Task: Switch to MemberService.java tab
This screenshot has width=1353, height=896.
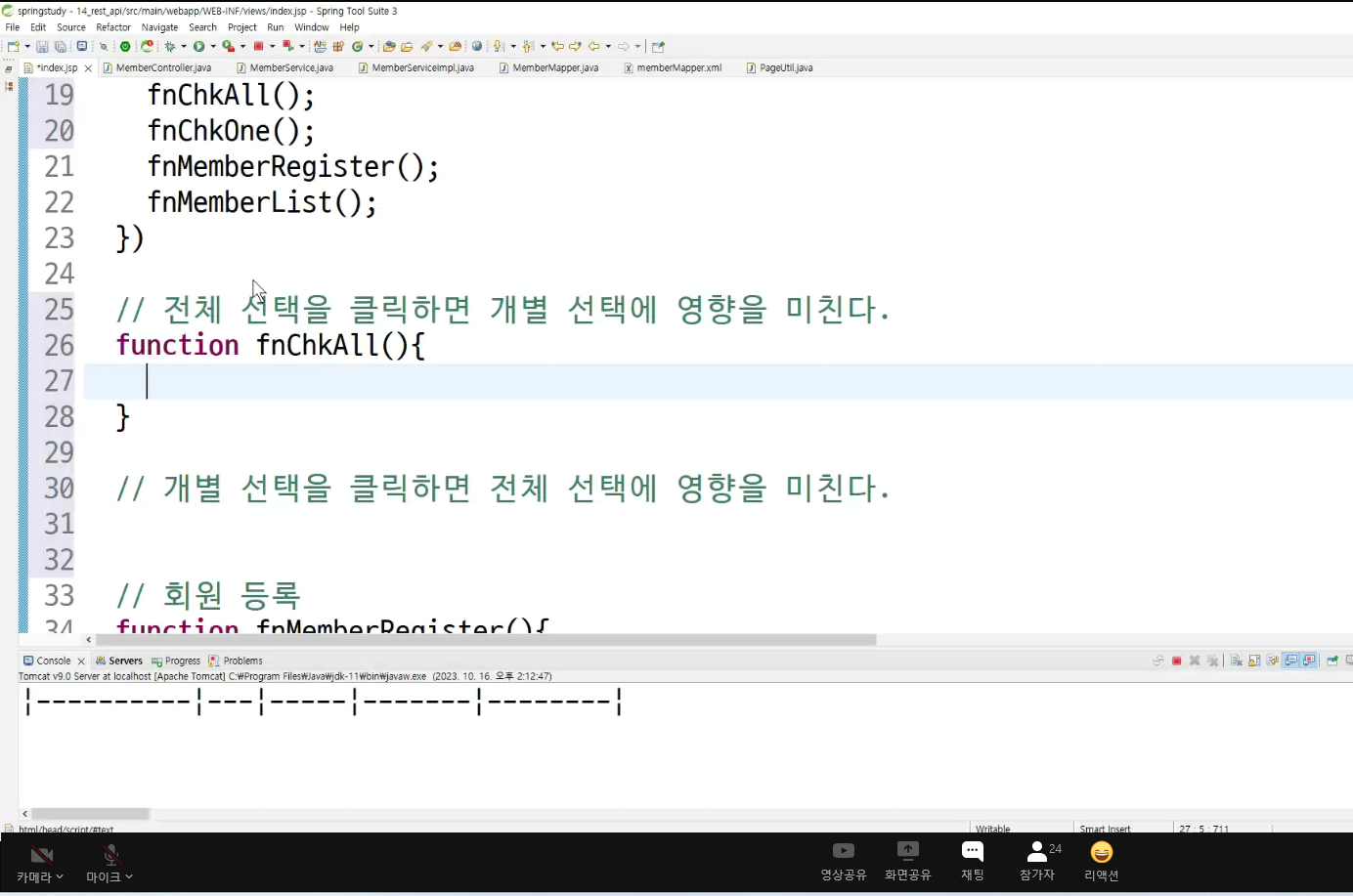Action: 284,67
